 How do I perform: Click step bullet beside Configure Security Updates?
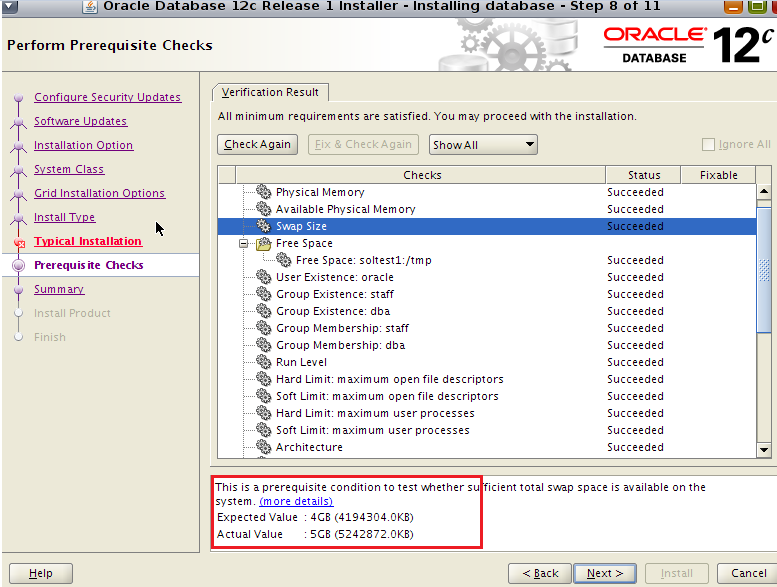pyautogui.click(x=18, y=98)
